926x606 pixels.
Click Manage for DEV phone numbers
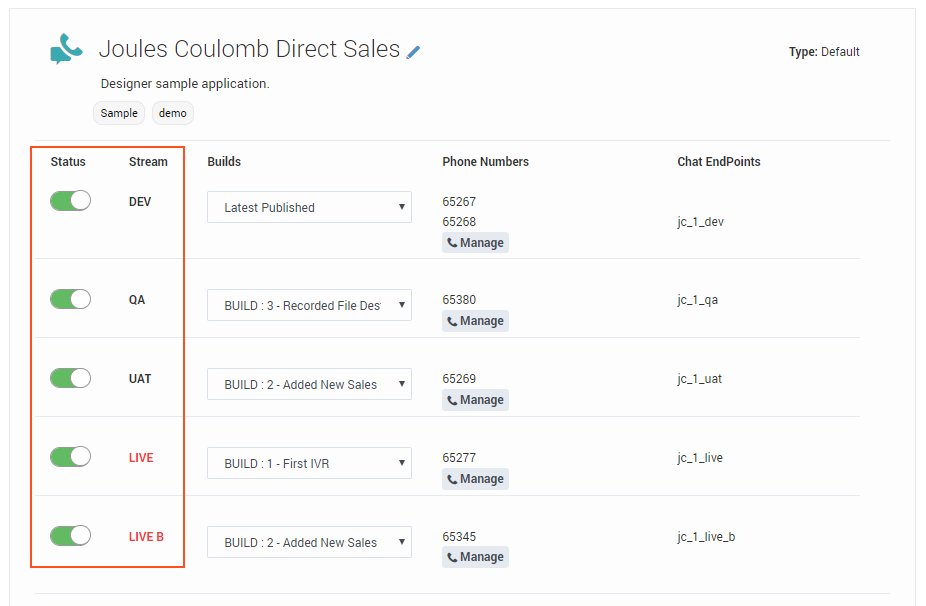point(475,242)
